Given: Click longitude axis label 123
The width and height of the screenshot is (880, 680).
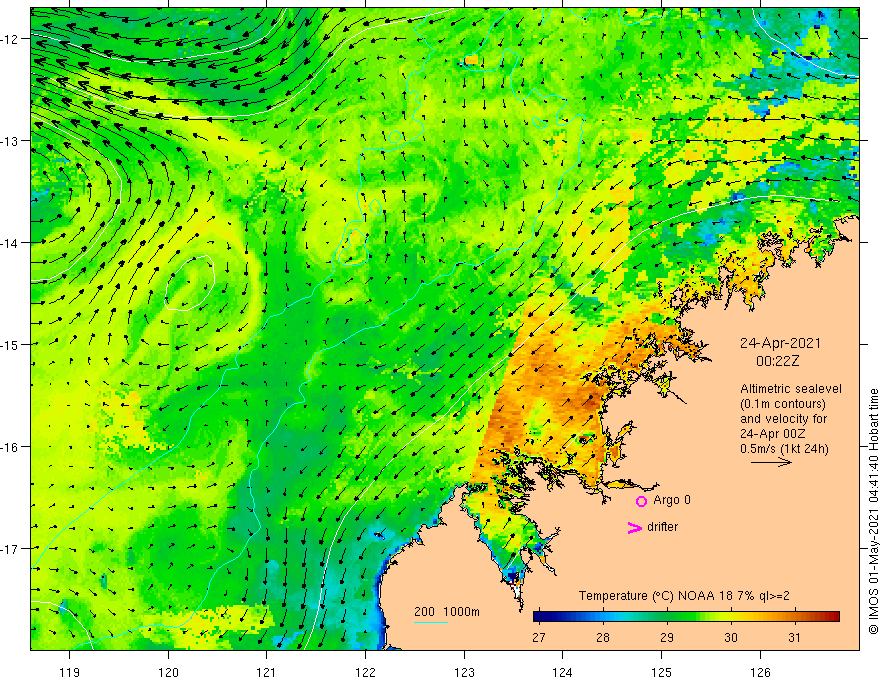Looking at the screenshot, I should click(x=464, y=672).
